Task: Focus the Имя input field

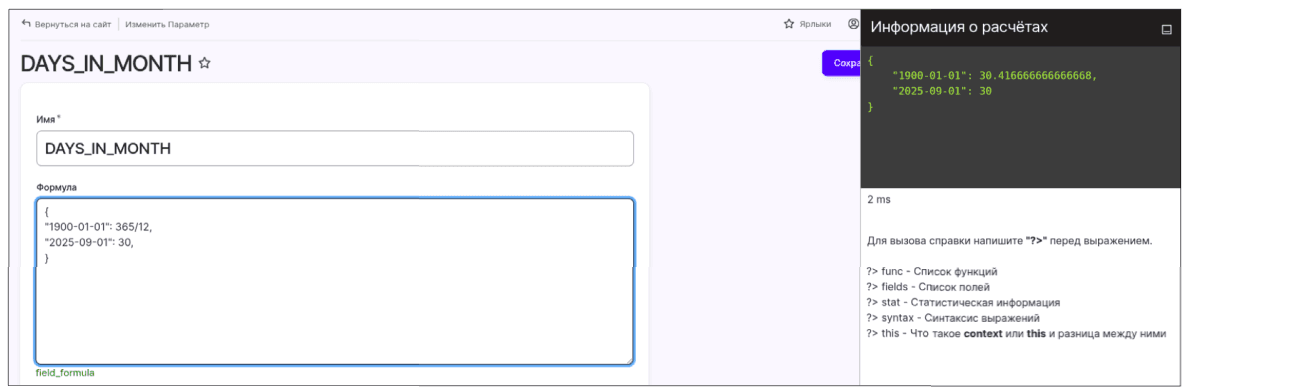Action: [x=335, y=148]
